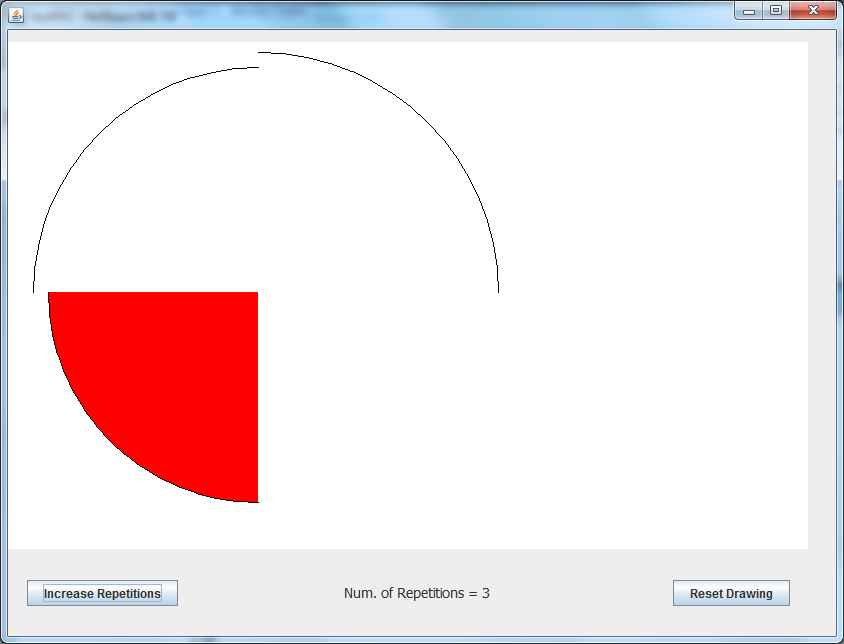Click the gap between the two arc tops
This screenshot has height=644, width=844.
point(258,60)
